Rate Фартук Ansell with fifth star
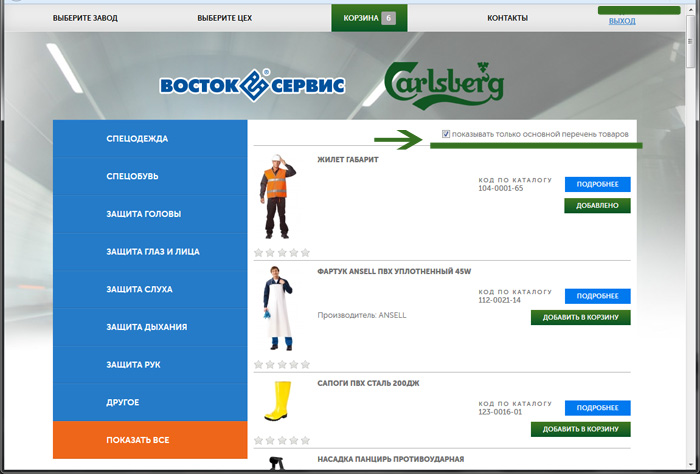The image size is (700, 474). pos(305,364)
